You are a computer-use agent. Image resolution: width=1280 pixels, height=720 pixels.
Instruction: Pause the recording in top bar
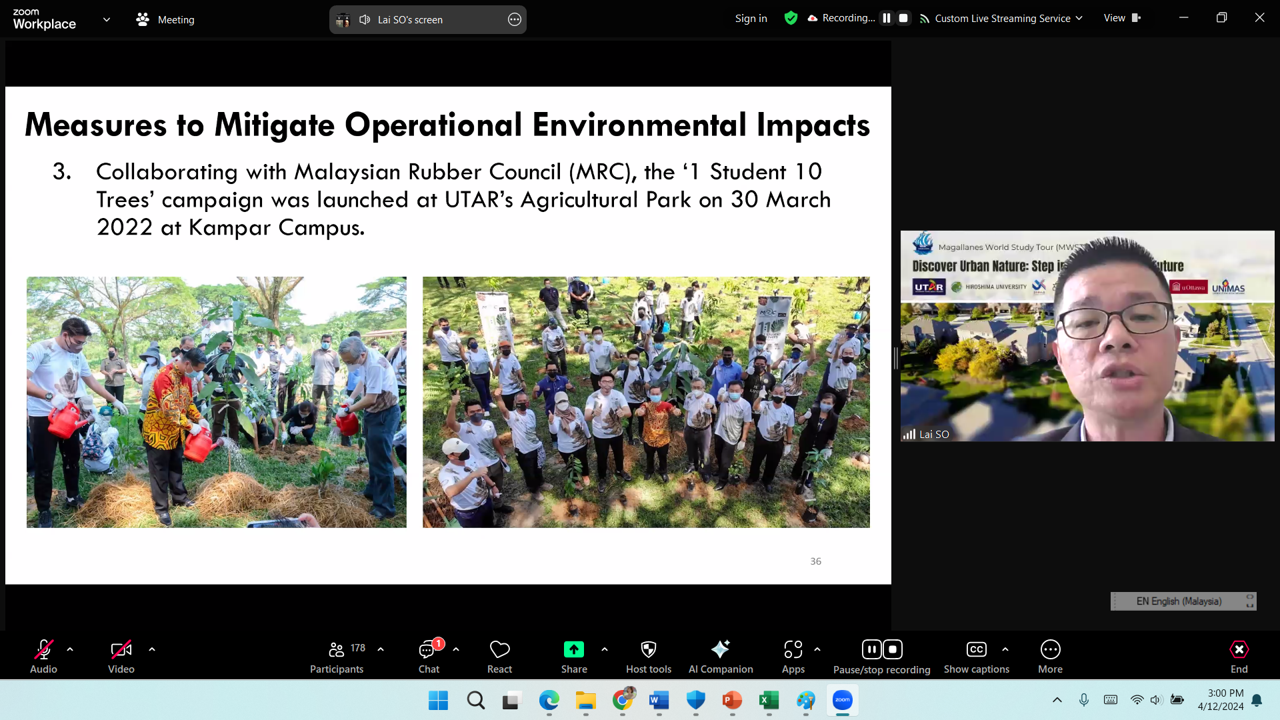(x=886, y=18)
